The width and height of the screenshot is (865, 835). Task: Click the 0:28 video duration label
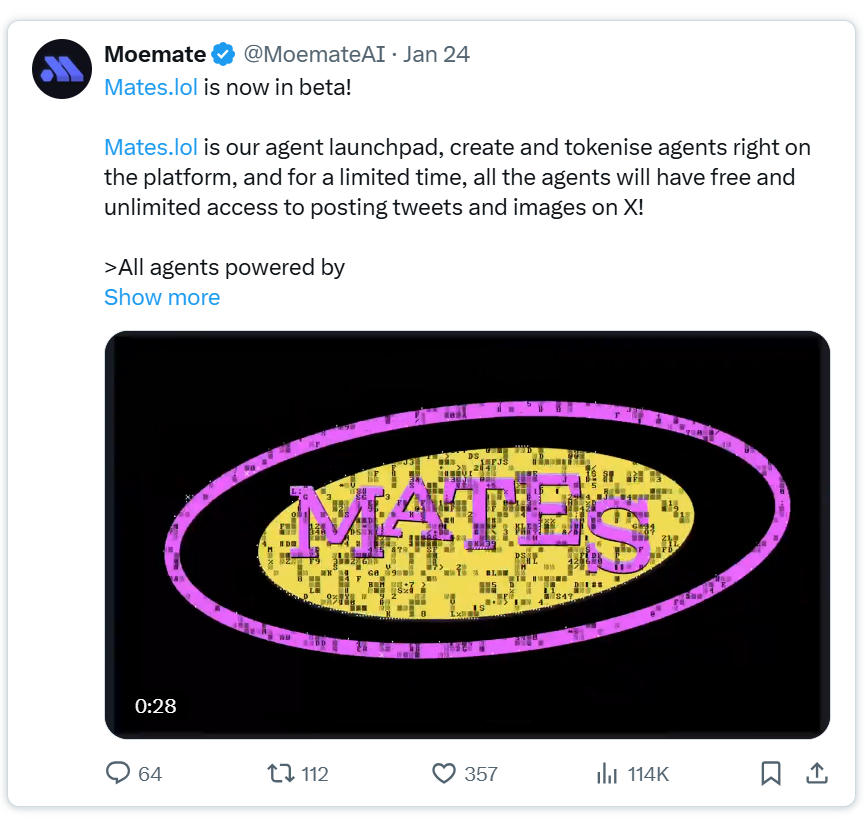pyautogui.click(x=156, y=706)
